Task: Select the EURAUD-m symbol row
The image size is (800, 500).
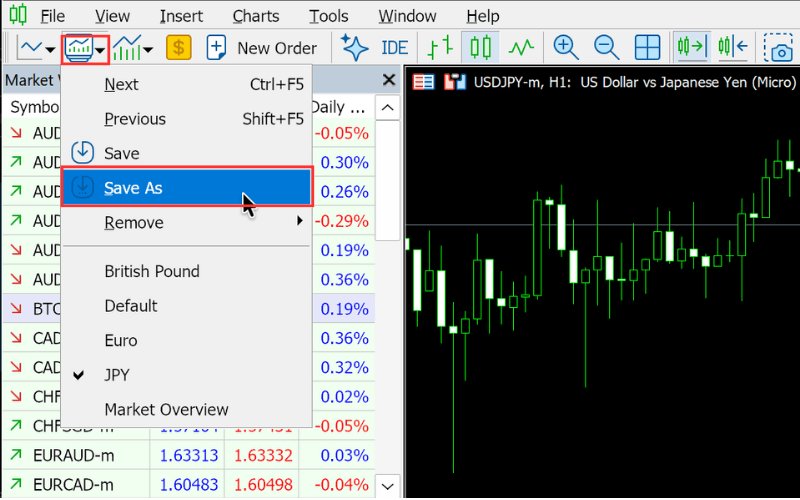Action: (189, 455)
